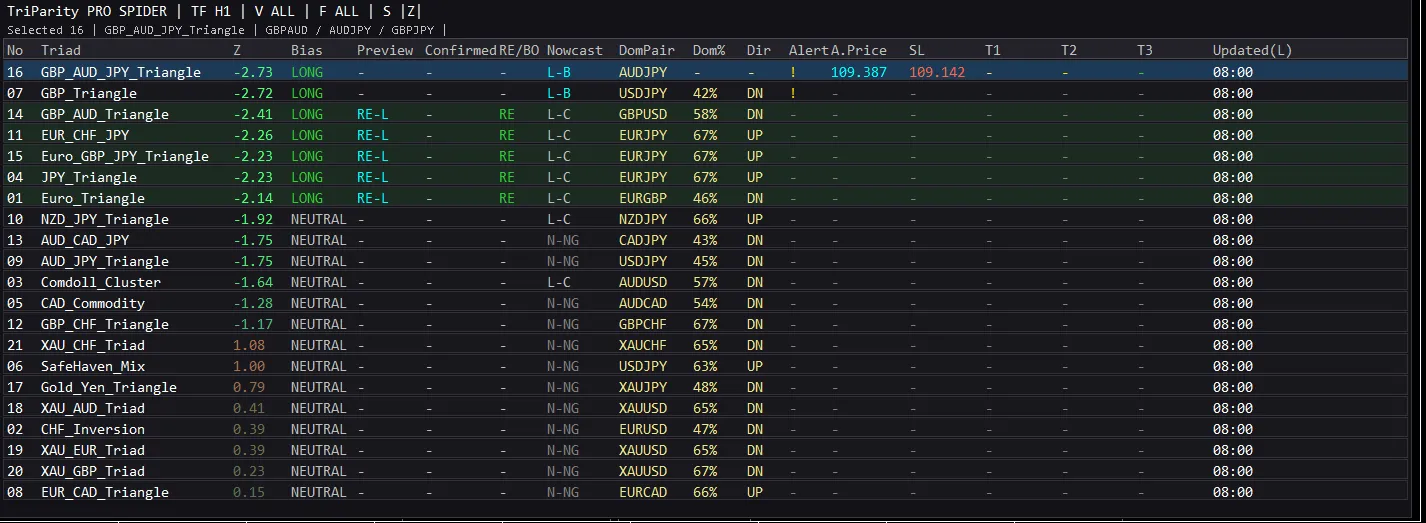1426x523 pixels.
Task: Select the XAU_EUR_Triad row
Action: (x=704, y=450)
